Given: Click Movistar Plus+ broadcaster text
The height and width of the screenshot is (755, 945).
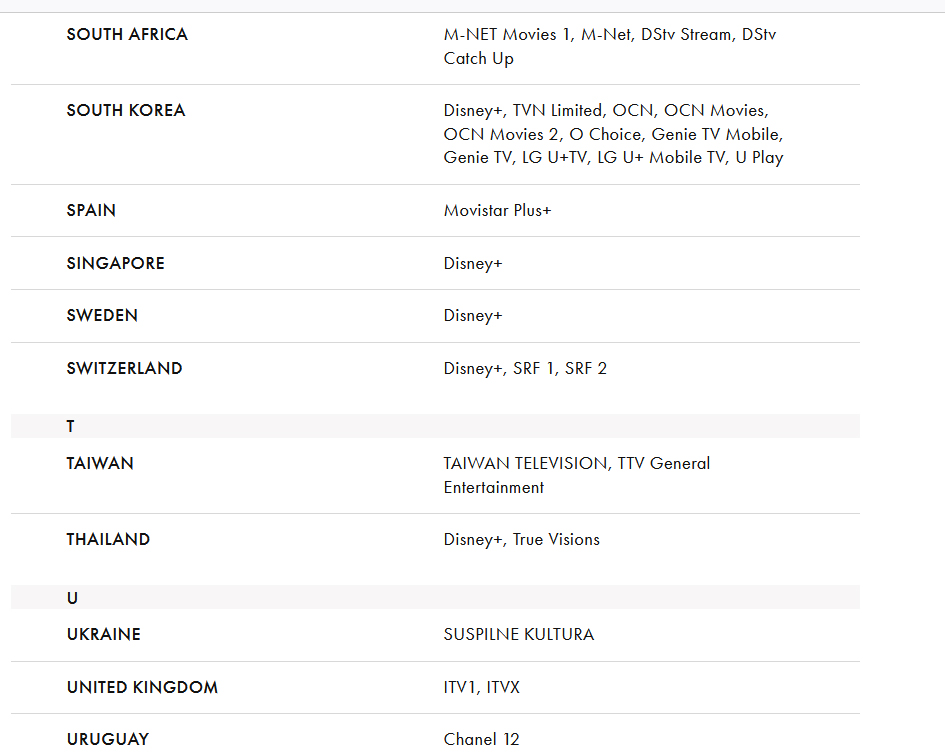Looking at the screenshot, I should [497, 210].
